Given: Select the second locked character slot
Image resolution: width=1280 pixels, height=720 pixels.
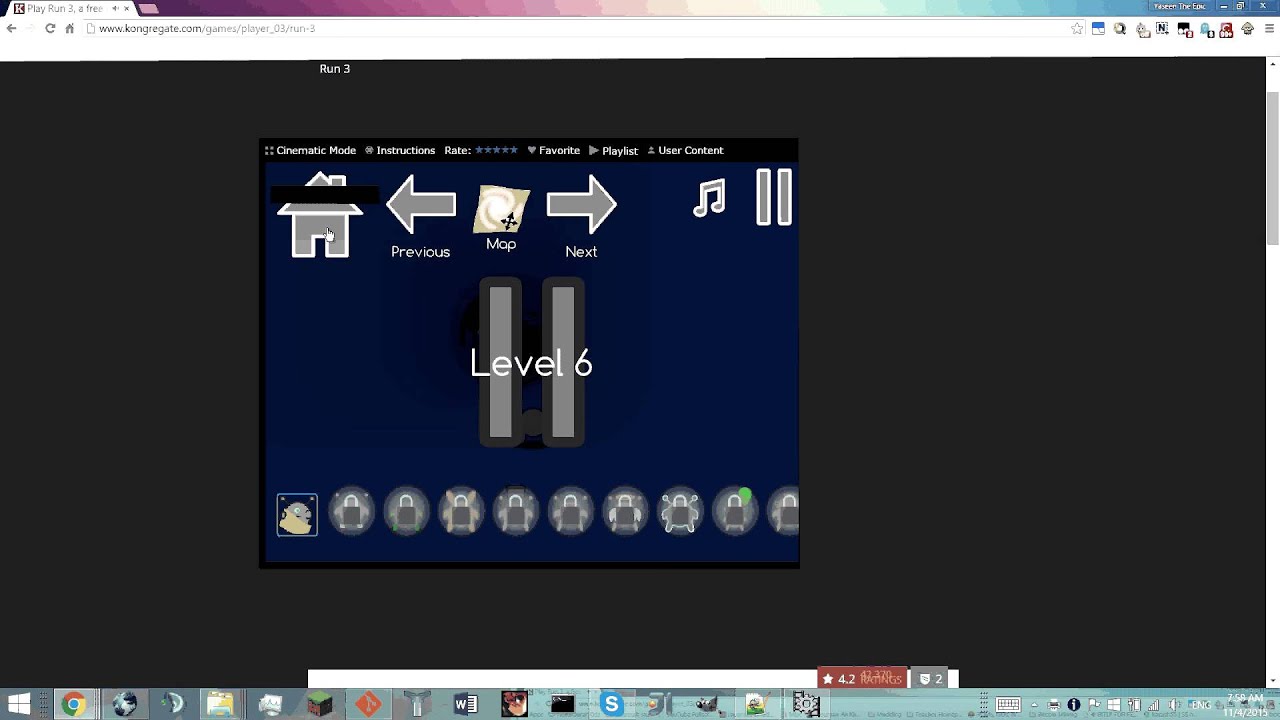Looking at the screenshot, I should tap(406, 513).
